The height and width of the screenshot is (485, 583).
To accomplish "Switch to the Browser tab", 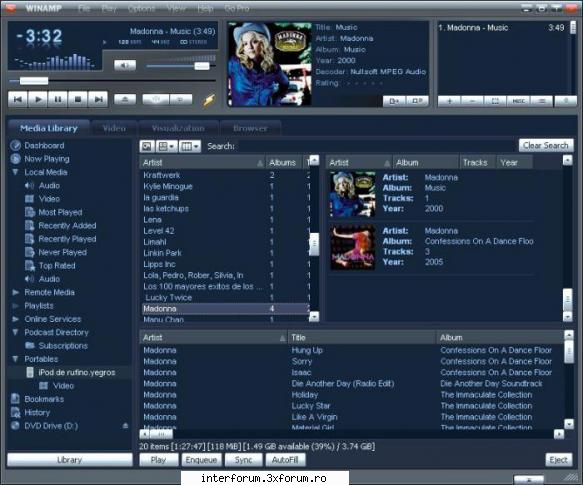I will pyautogui.click(x=250, y=128).
